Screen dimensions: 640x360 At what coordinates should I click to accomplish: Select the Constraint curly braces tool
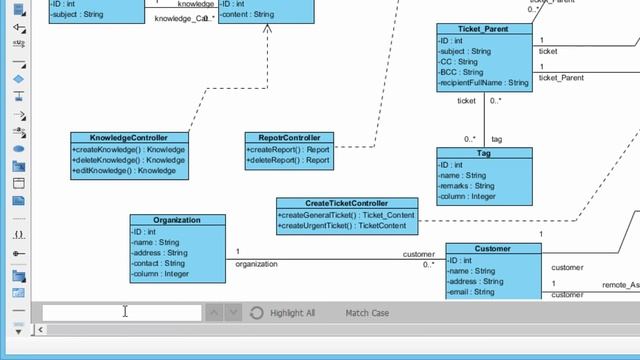[19, 235]
